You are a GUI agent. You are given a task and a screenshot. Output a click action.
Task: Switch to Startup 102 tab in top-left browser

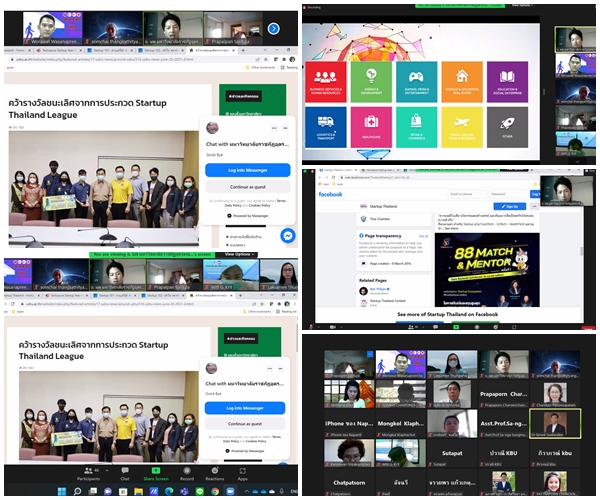coord(161,50)
